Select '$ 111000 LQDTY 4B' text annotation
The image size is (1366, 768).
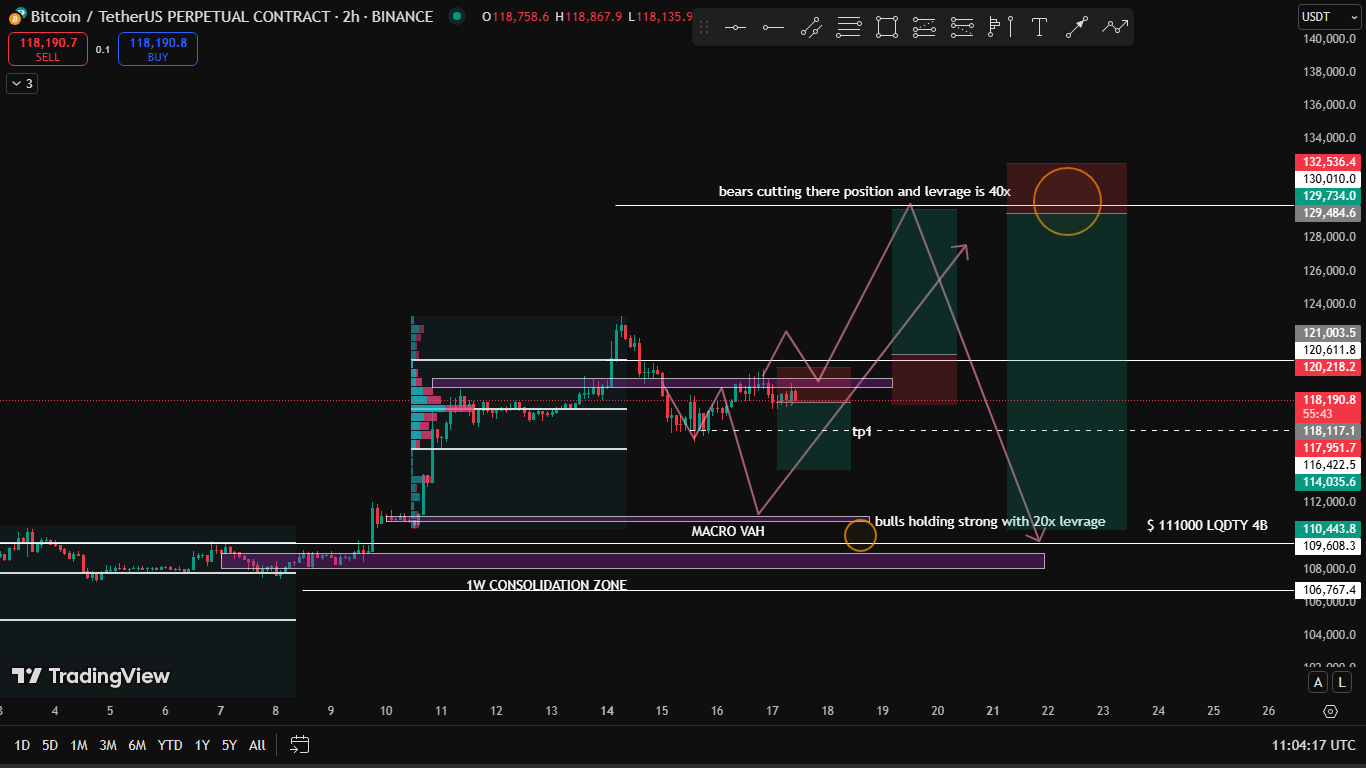coord(1207,525)
